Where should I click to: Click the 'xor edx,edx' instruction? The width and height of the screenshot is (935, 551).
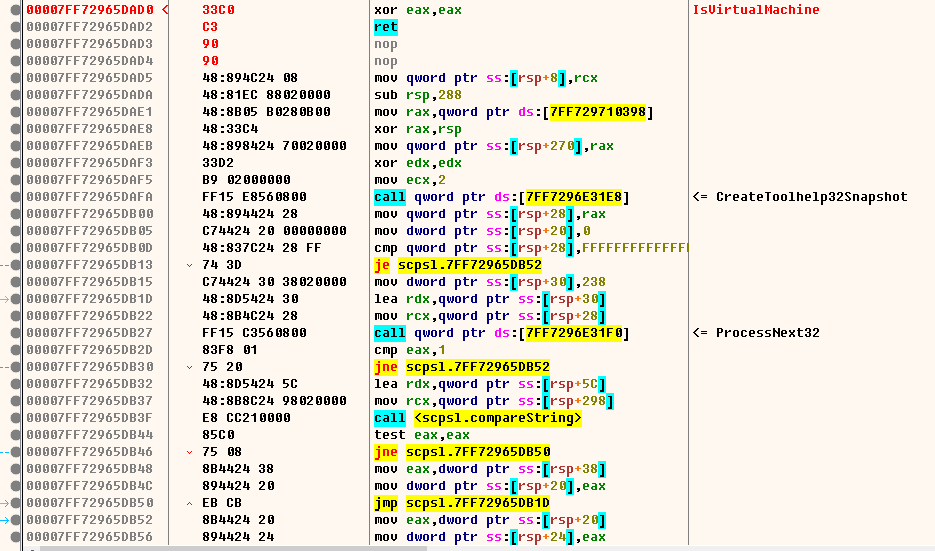click(x=417, y=163)
